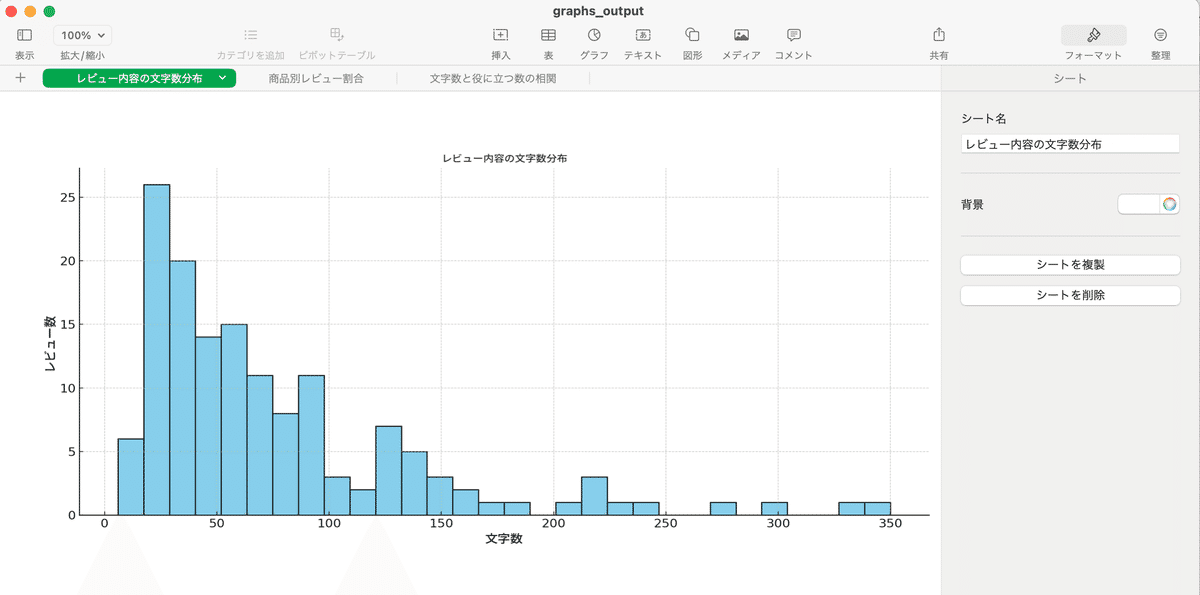1200x595 pixels.
Task: Open the 共有 share icon
Action: pyautogui.click(x=938, y=35)
